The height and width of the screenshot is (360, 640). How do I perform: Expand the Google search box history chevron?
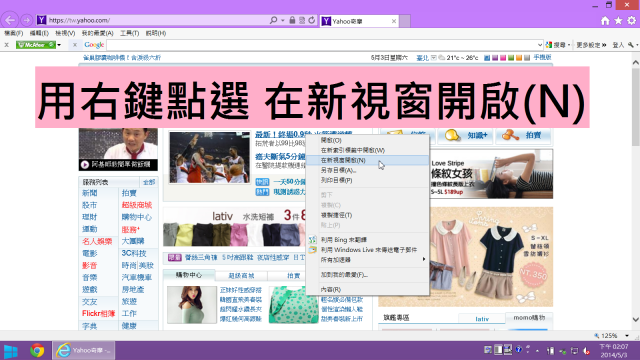coord(540,45)
